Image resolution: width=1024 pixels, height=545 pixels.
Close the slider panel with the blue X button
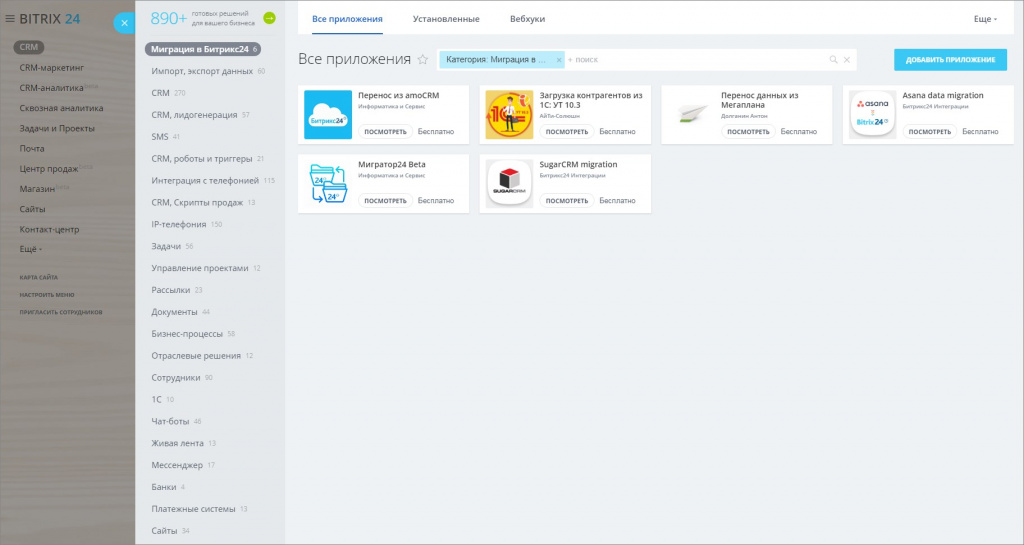(x=124, y=23)
